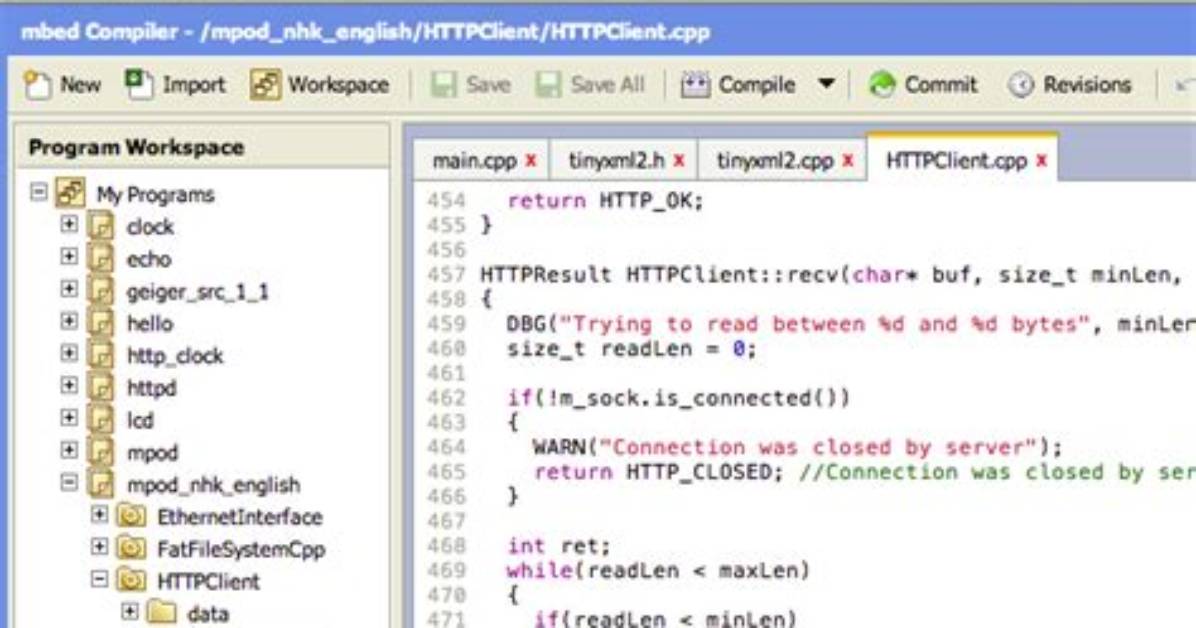Expand the http_clock program node
The width and height of the screenshot is (1196, 628).
(69, 353)
